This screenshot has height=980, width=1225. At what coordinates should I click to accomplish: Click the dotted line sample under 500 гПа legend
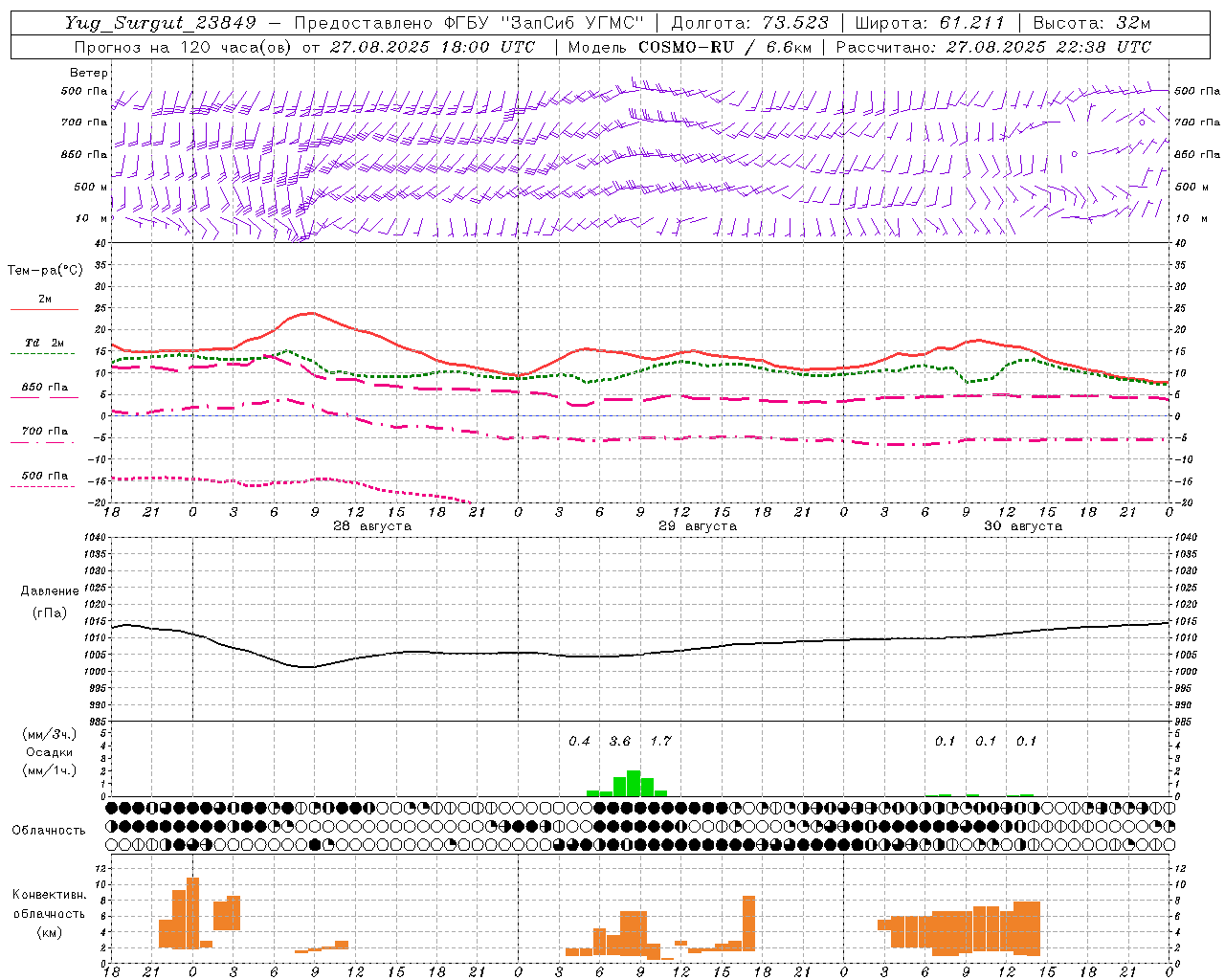pos(42,487)
